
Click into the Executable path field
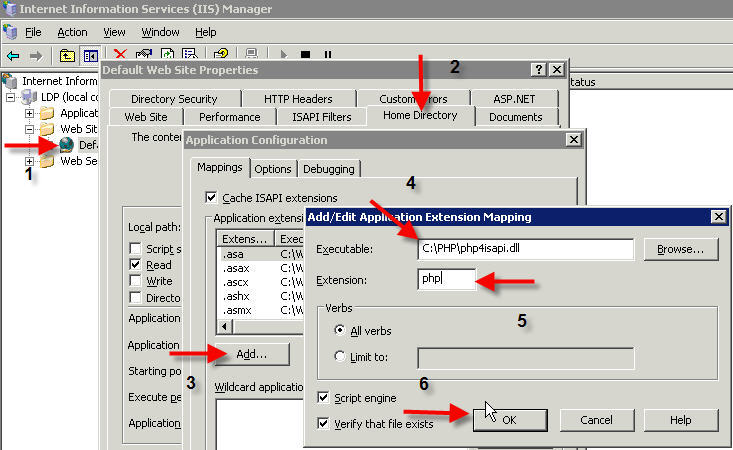(x=525, y=249)
